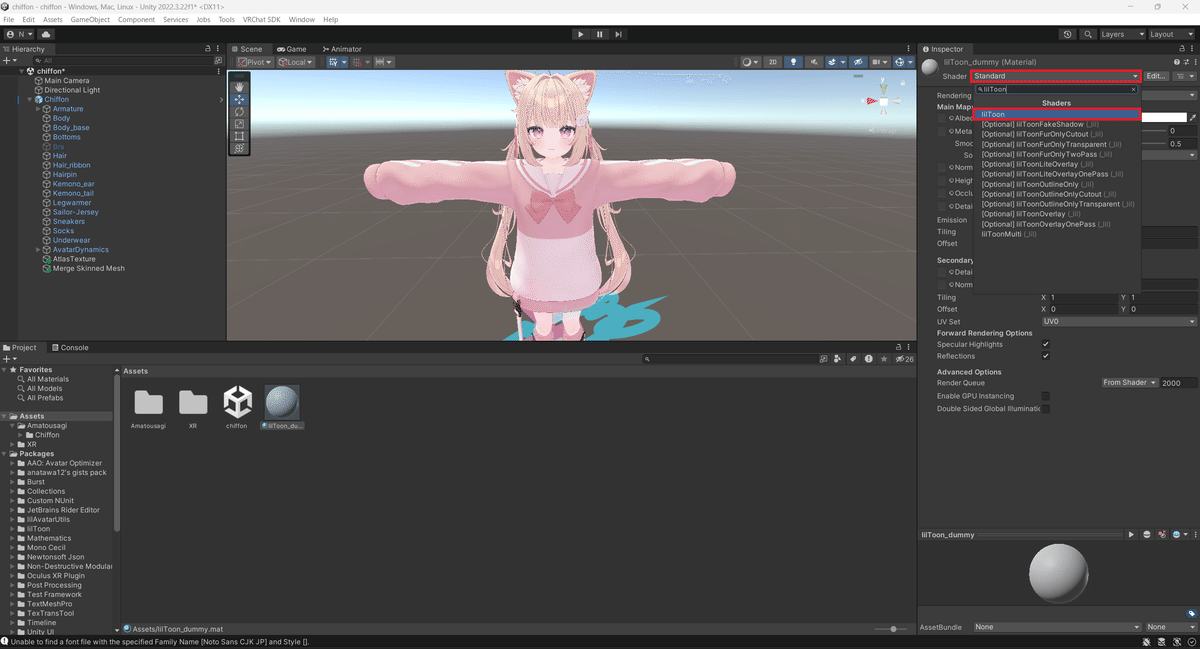Screen dimensions: 1200x649
Task: Select the Scale tool in Scene
Action: pos(239,123)
